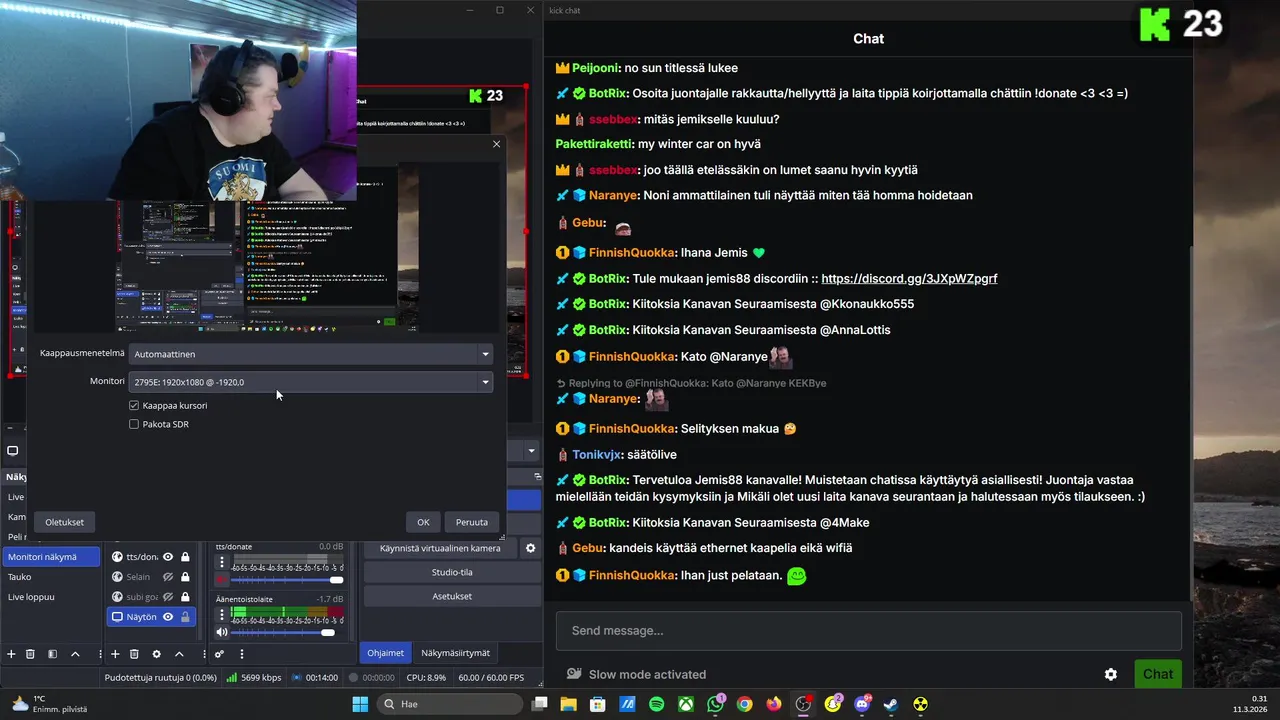Move the selected scene up
Image resolution: width=1280 pixels, height=720 pixels.
pos(75,654)
